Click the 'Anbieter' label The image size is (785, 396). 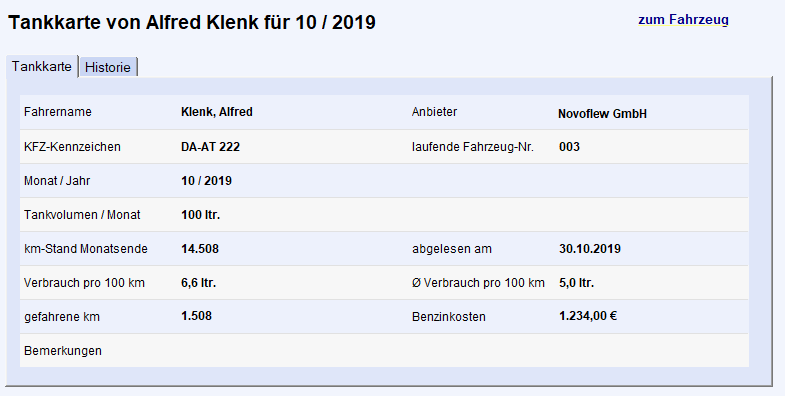[x=434, y=112]
